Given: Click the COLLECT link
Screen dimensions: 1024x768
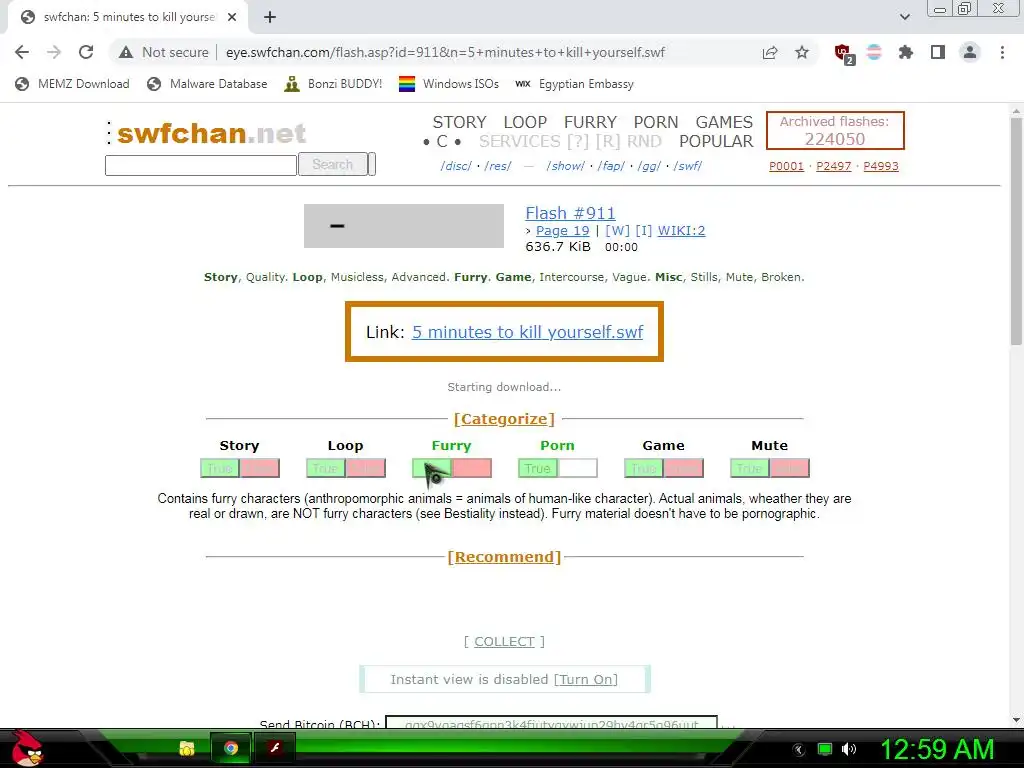Looking at the screenshot, I should 504,641.
